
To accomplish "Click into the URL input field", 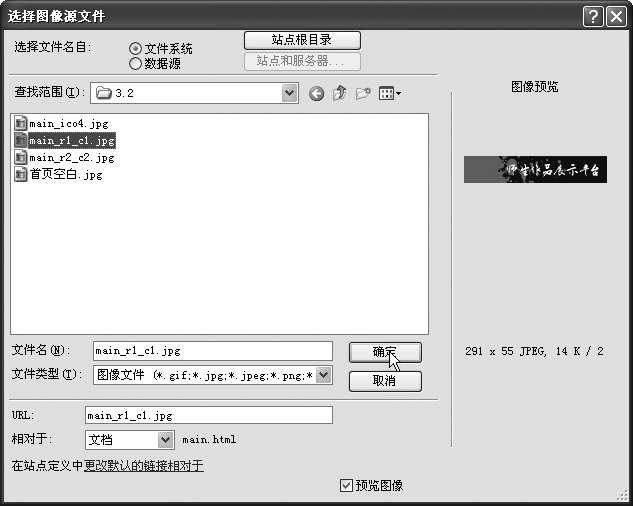I will [209, 415].
